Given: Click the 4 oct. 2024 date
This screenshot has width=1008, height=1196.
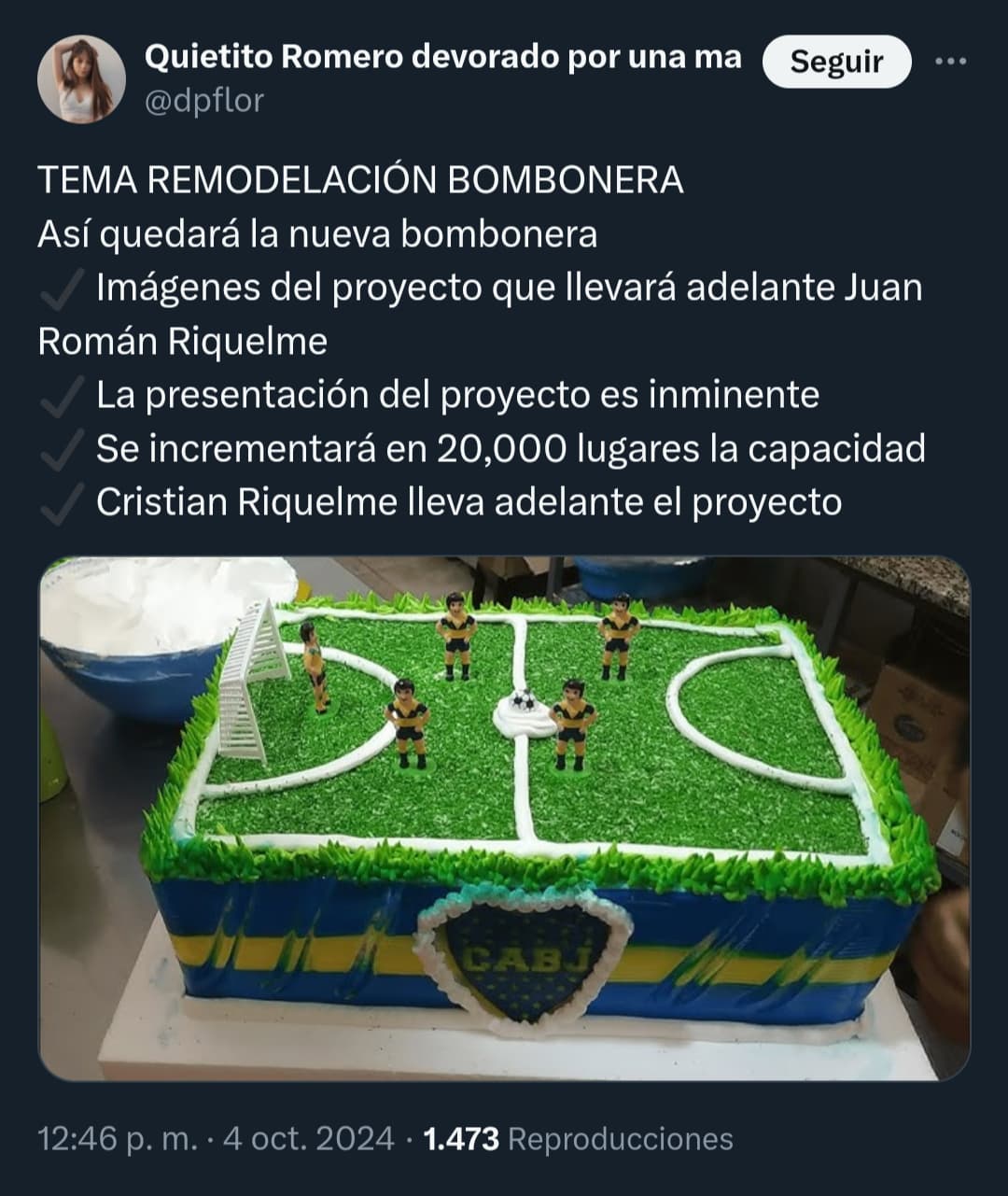Looking at the screenshot, I should pyautogui.click(x=308, y=1138).
